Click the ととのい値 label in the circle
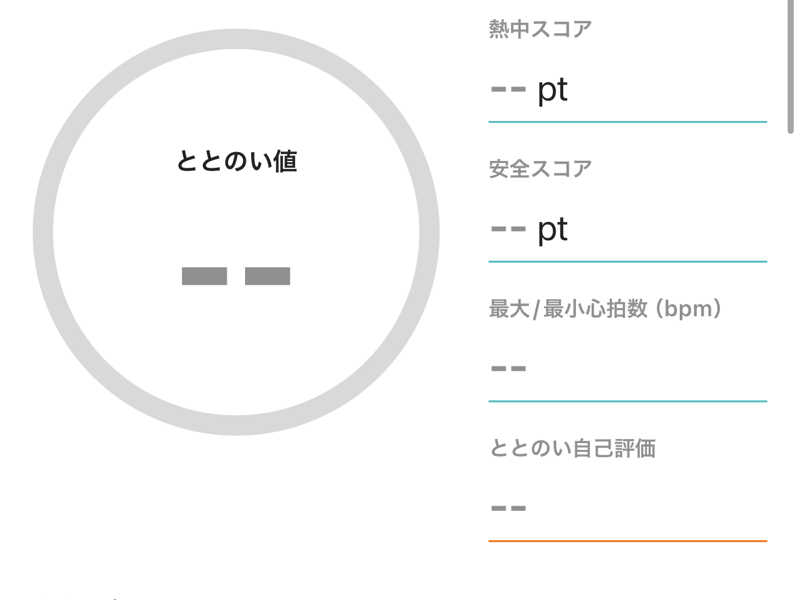800x600 pixels. click(x=236, y=161)
